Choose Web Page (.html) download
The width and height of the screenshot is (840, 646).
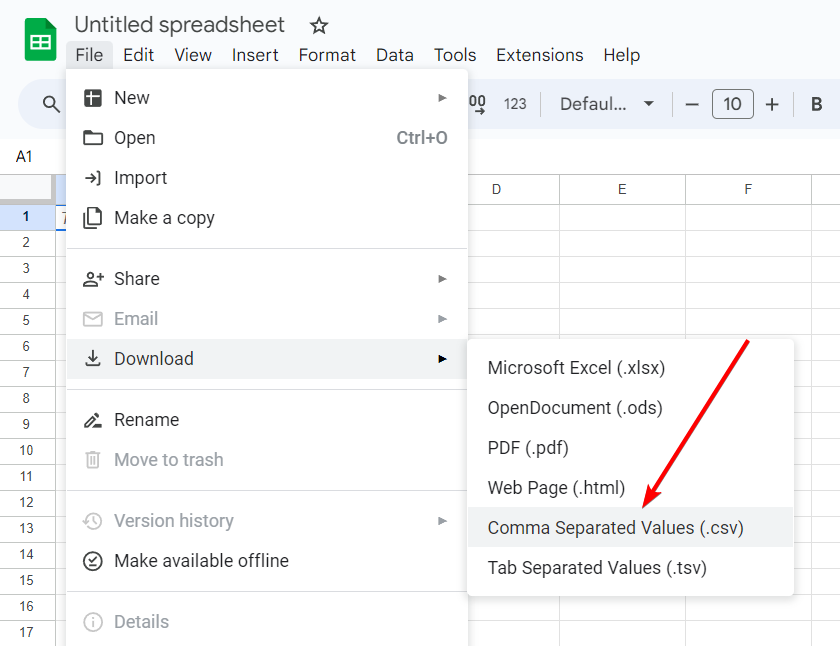click(x=630, y=488)
